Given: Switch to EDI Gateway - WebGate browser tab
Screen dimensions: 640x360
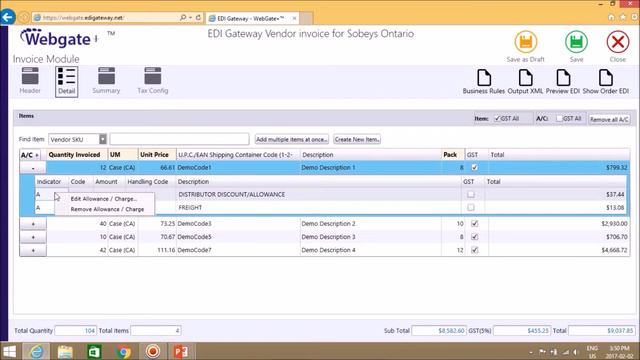Looking at the screenshot, I should coord(251,18).
